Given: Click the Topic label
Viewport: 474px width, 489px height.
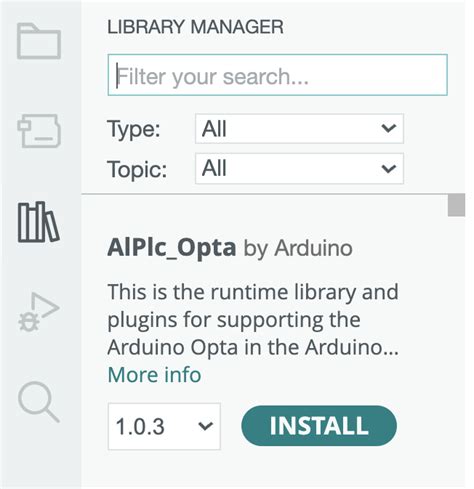Looking at the screenshot, I should click(137, 169).
